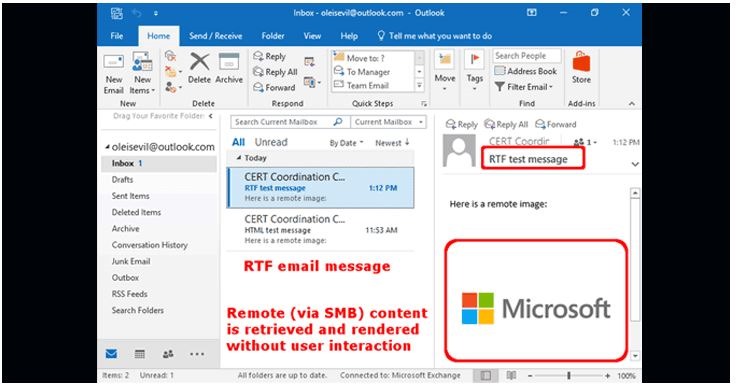
Task: Click Forward in the reading pane
Action: [556, 124]
